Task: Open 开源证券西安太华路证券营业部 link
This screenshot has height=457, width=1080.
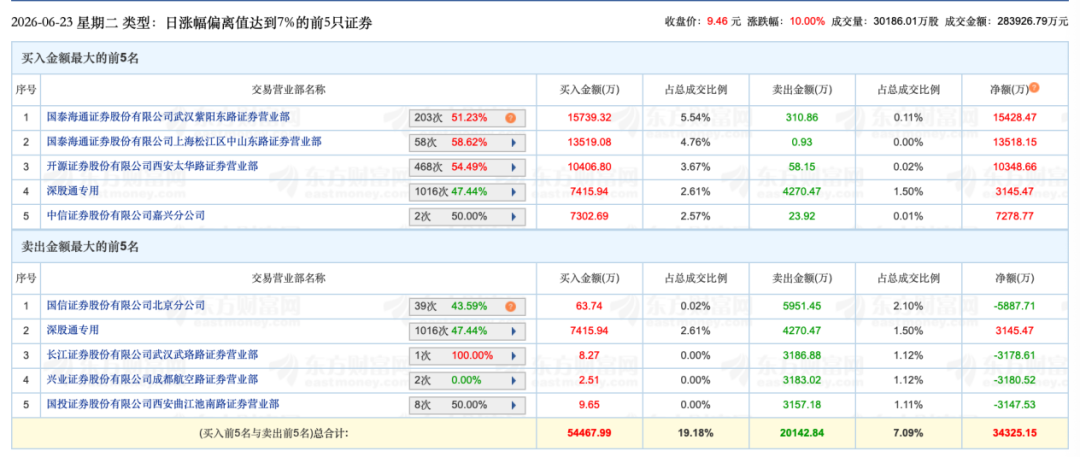Action: pyautogui.click(x=152, y=166)
